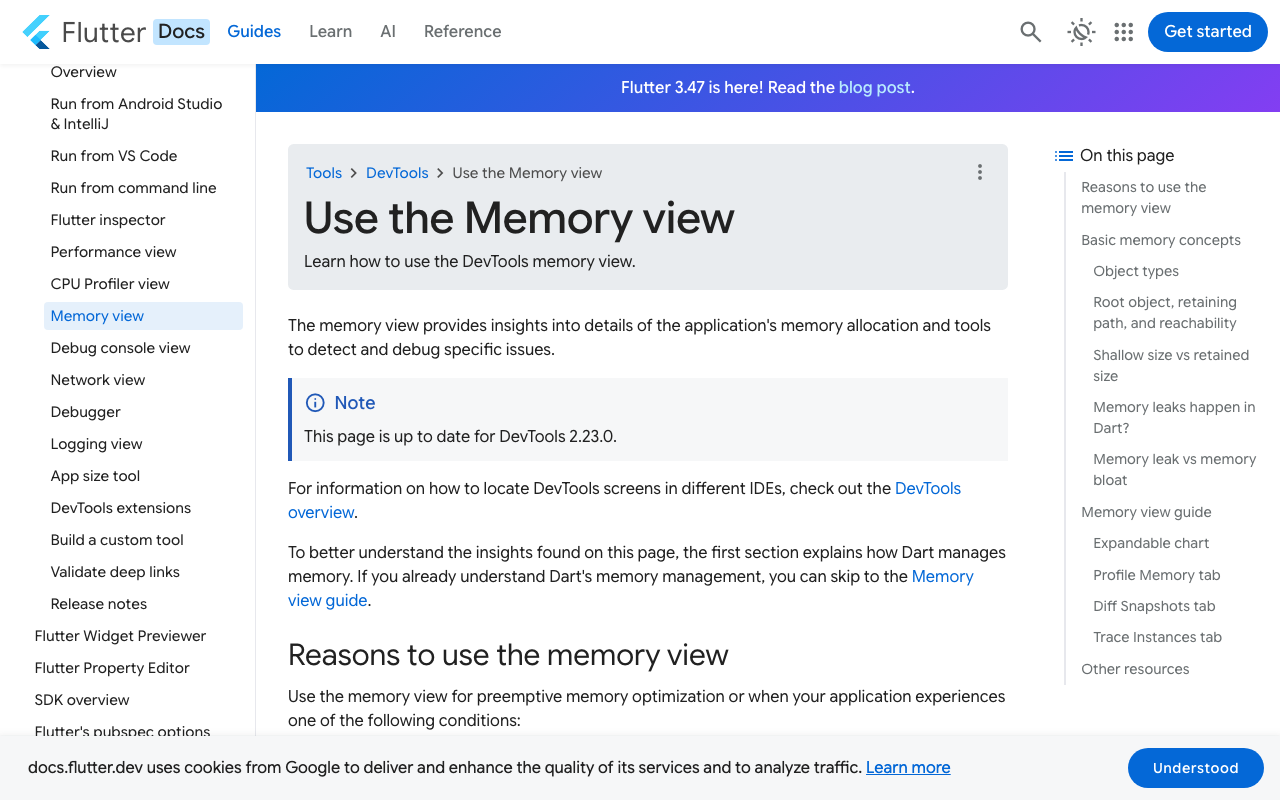
Task: Select the highlighted Memory view item
Action: click(143, 316)
